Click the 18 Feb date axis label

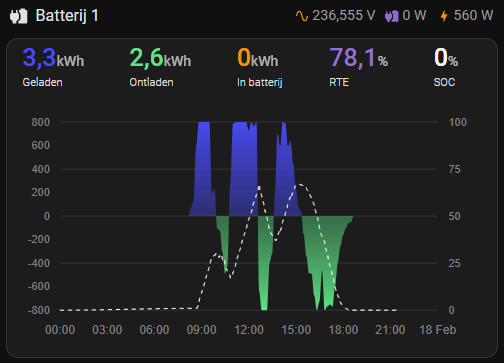pyautogui.click(x=438, y=330)
